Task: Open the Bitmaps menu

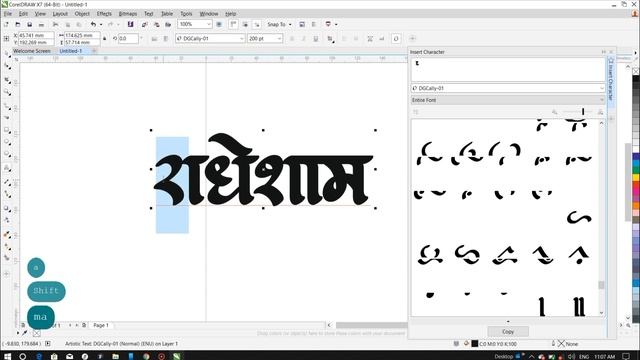Action: click(x=128, y=14)
